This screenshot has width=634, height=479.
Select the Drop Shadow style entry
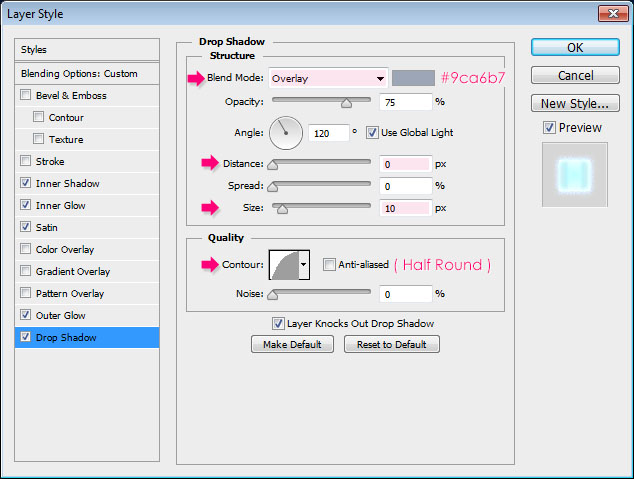click(x=88, y=338)
